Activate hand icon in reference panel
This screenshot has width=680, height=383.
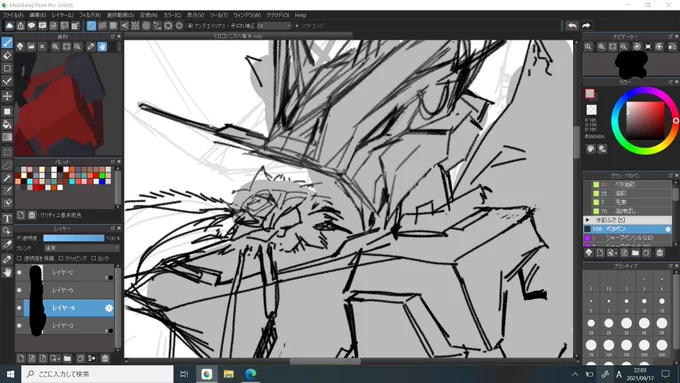point(102,46)
